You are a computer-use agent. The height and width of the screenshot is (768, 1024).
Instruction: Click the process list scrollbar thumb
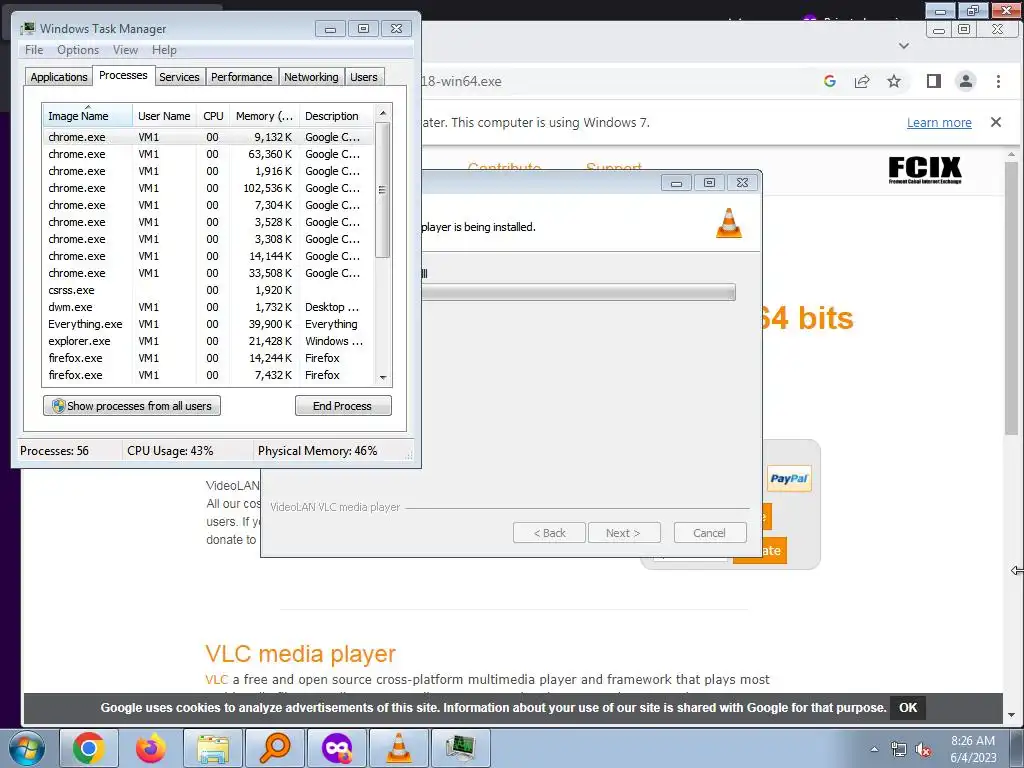click(383, 190)
